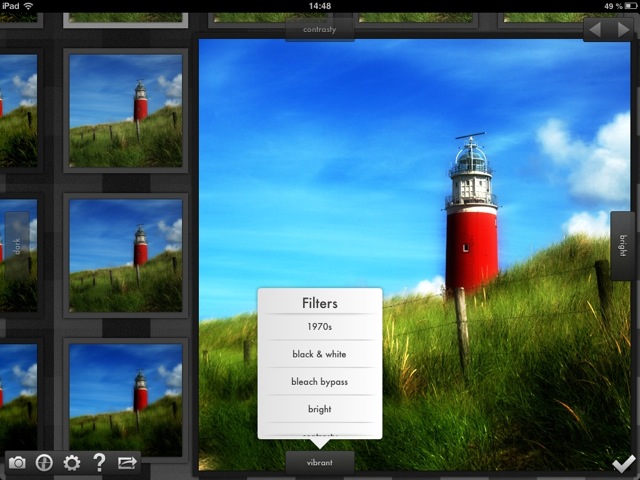Tap the contrasty tab at top
This screenshot has width=640, height=480.
click(x=320, y=29)
